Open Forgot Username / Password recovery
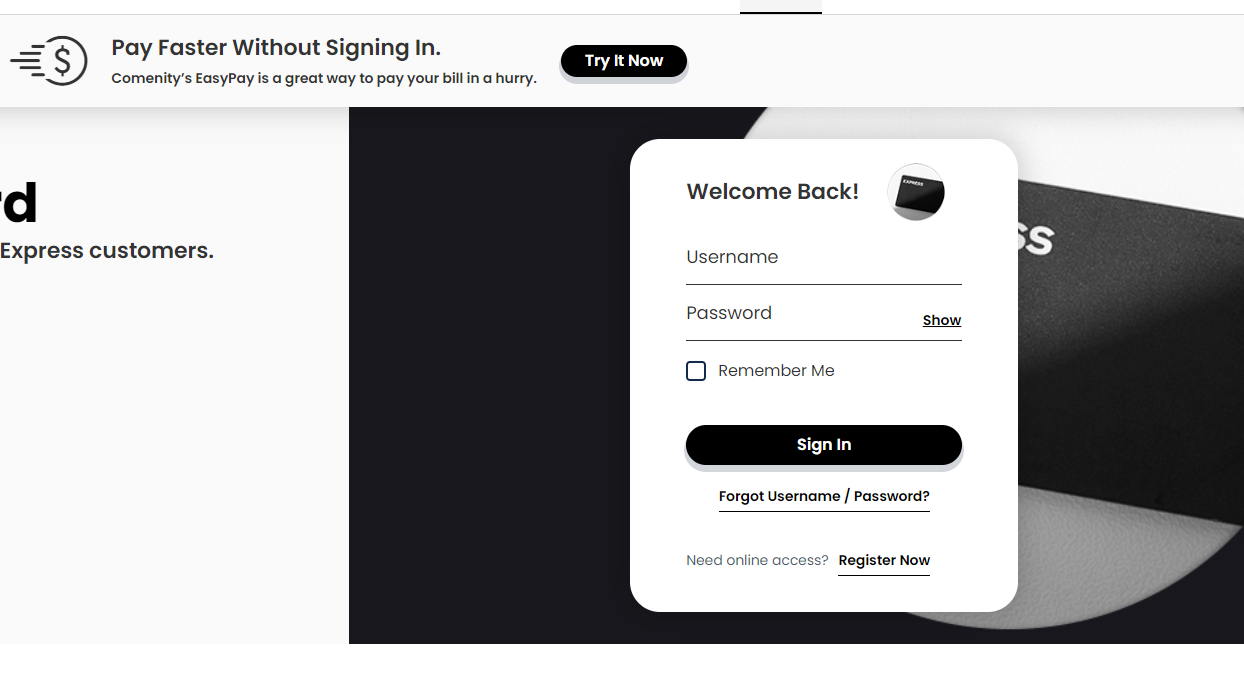1244x676 pixels. pyautogui.click(x=823, y=496)
